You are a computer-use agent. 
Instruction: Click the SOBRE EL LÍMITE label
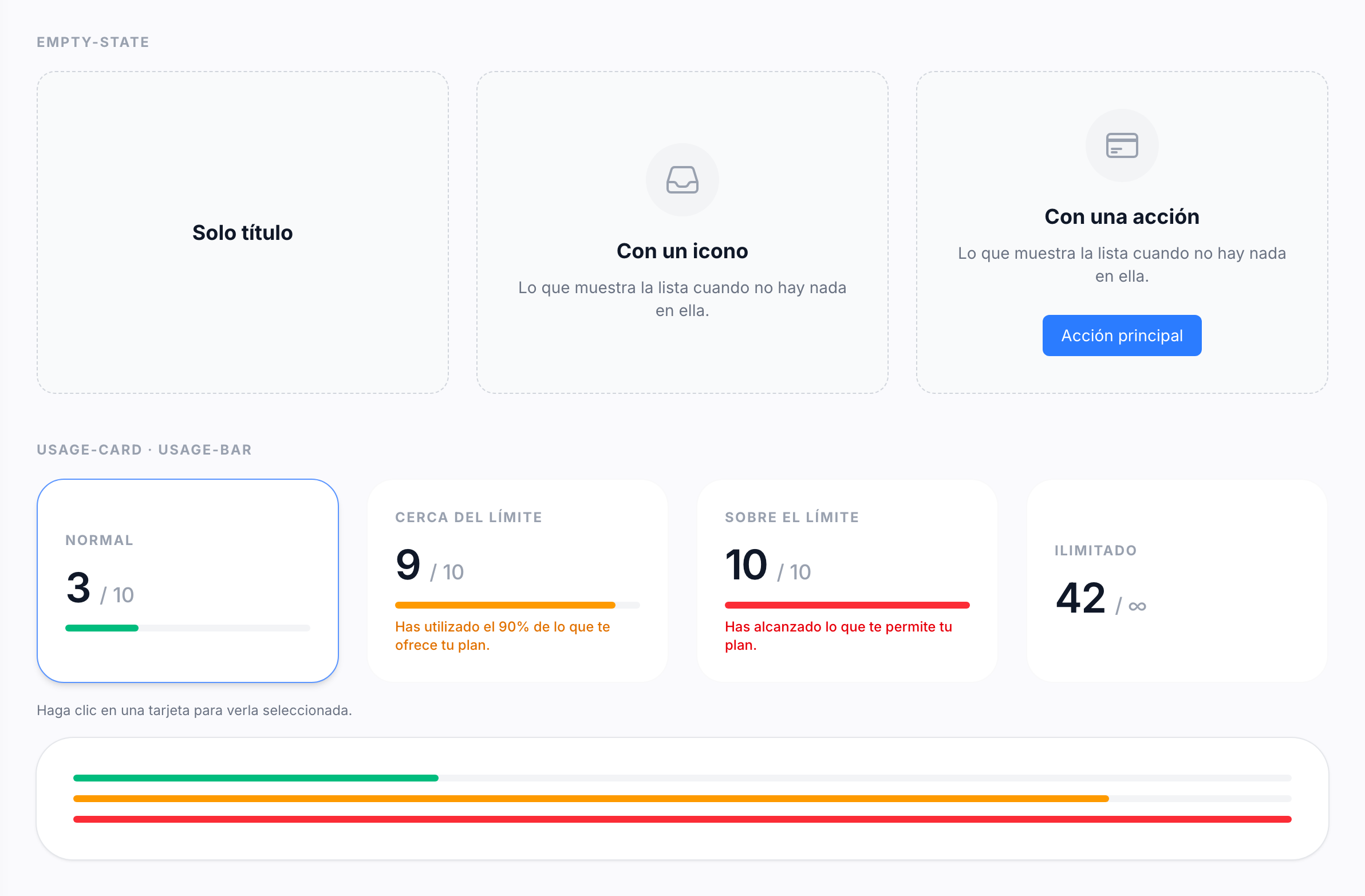tap(791, 518)
